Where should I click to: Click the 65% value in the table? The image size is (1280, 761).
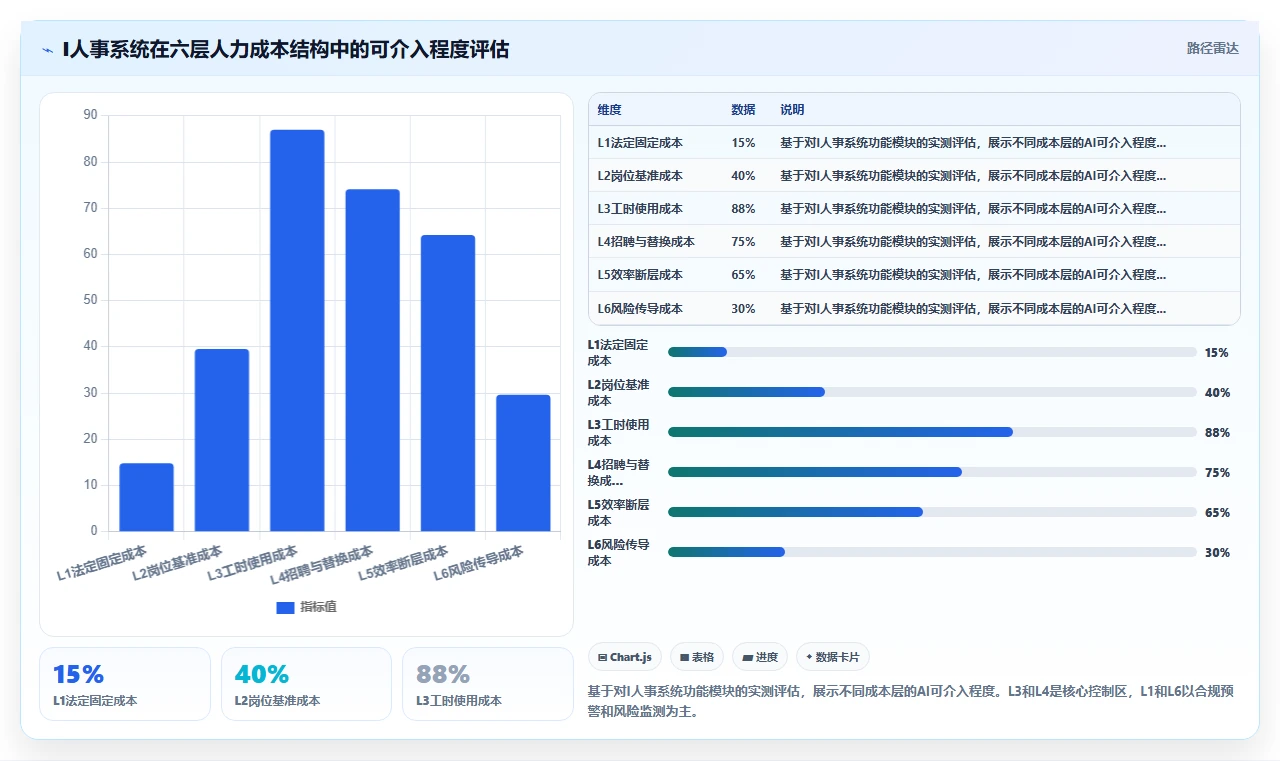(x=743, y=275)
